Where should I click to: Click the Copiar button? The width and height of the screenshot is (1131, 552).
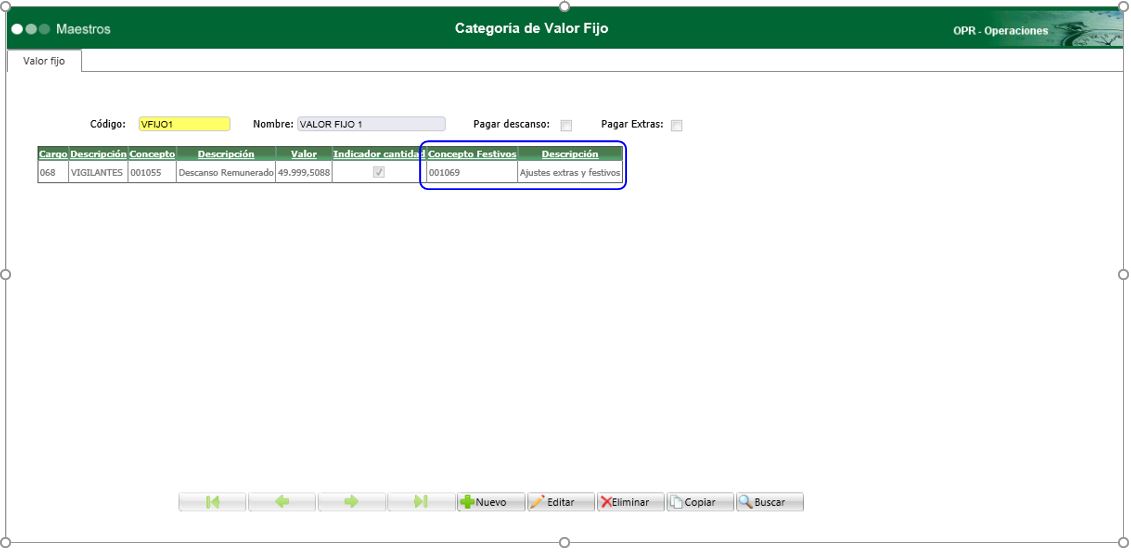(700, 502)
